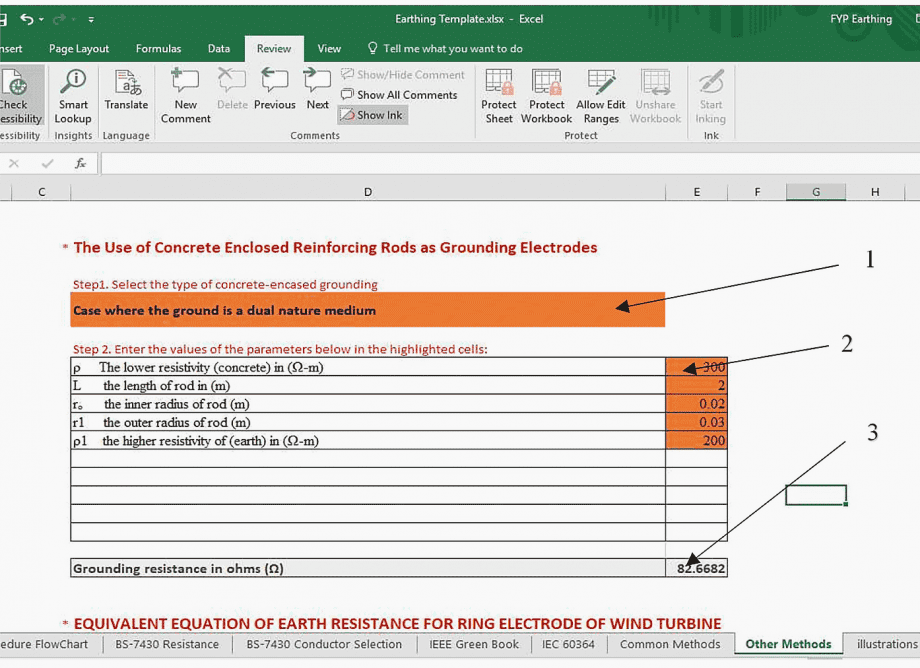The width and height of the screenshot is (920, 668).
Task: Select column C header
Action: [41, 192]
